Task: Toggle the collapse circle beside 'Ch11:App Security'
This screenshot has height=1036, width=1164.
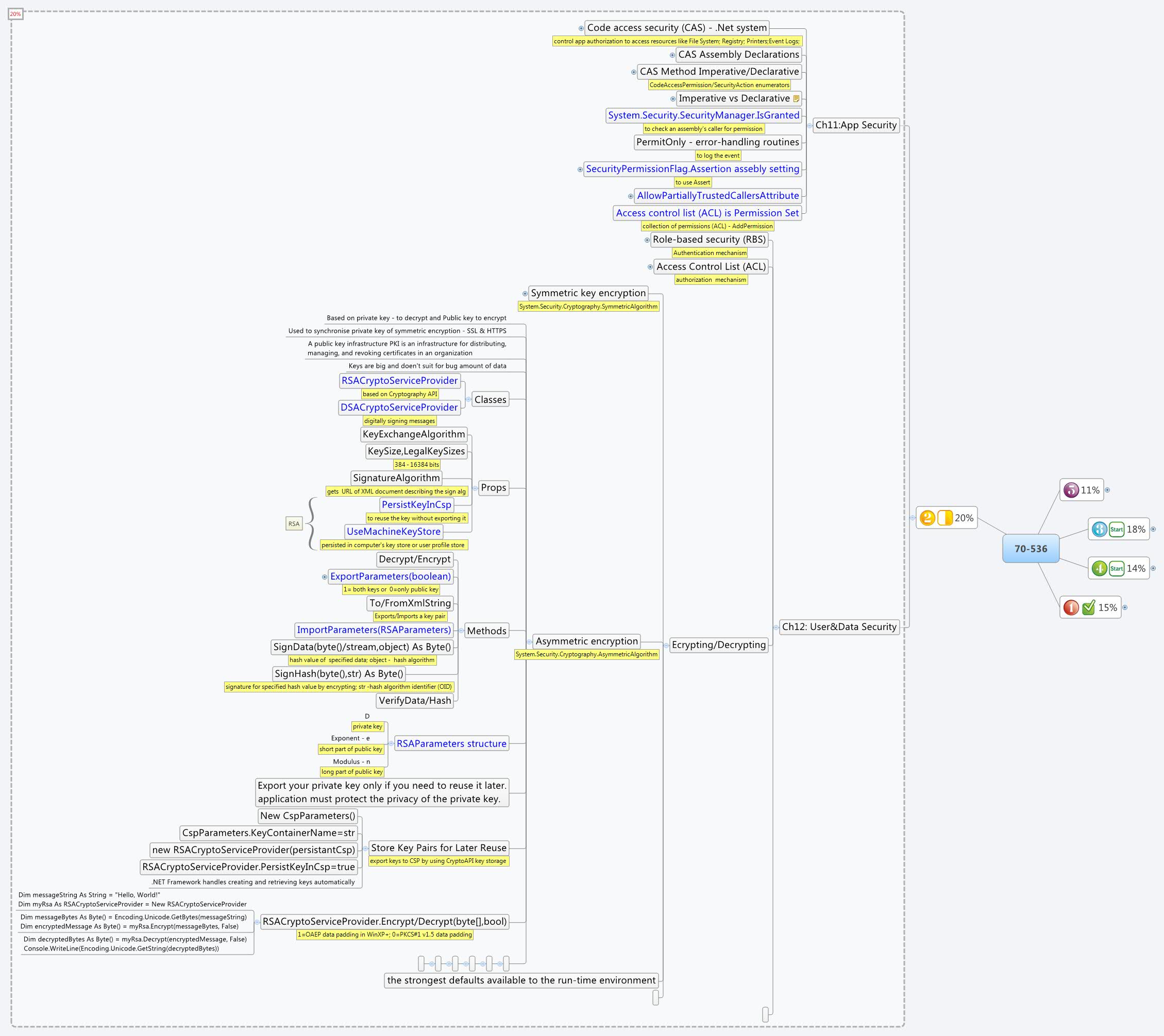Action: [x=811, y=126]
